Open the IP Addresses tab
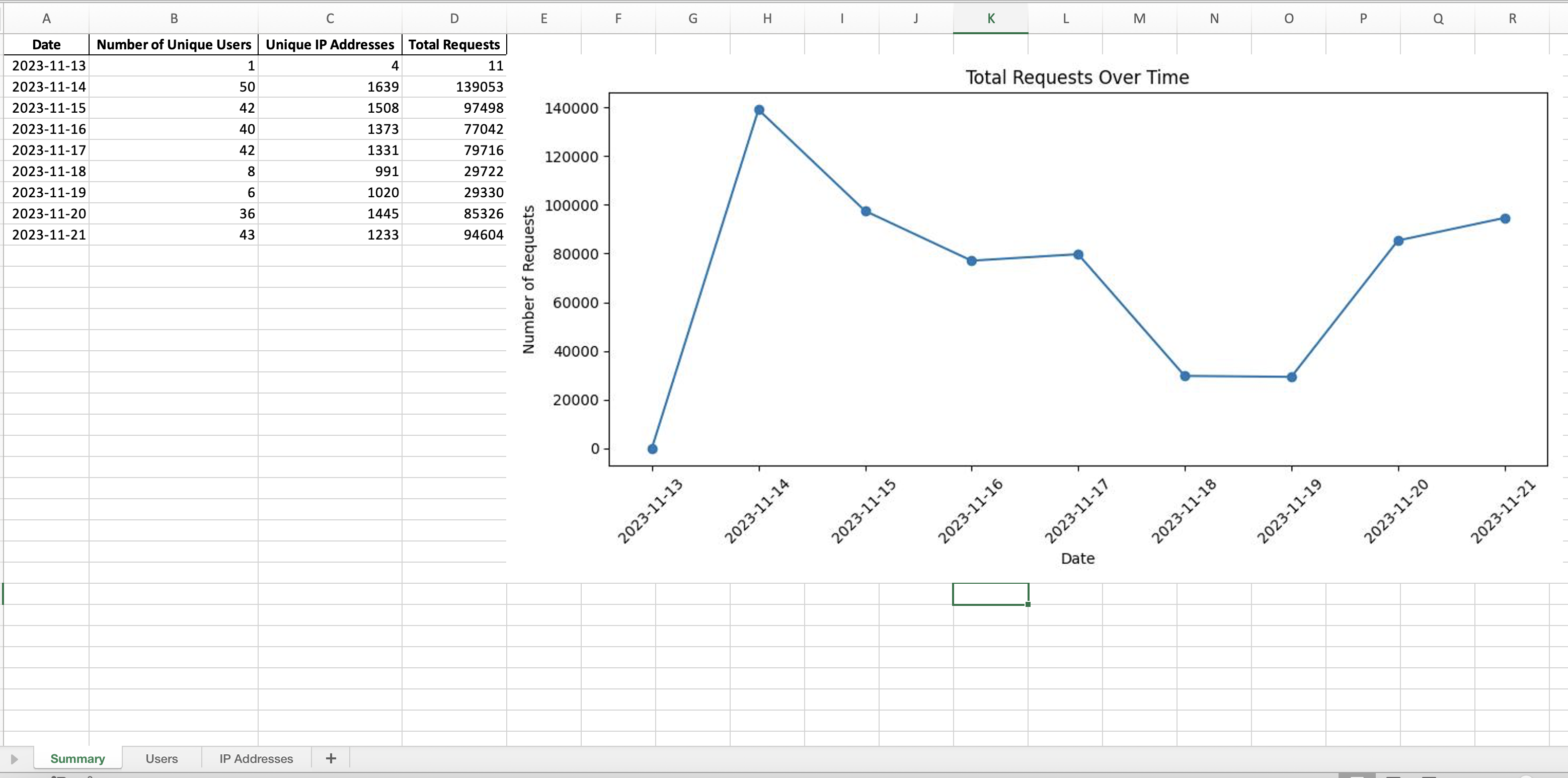This screenshot has height=778, width=1568. 256,758
